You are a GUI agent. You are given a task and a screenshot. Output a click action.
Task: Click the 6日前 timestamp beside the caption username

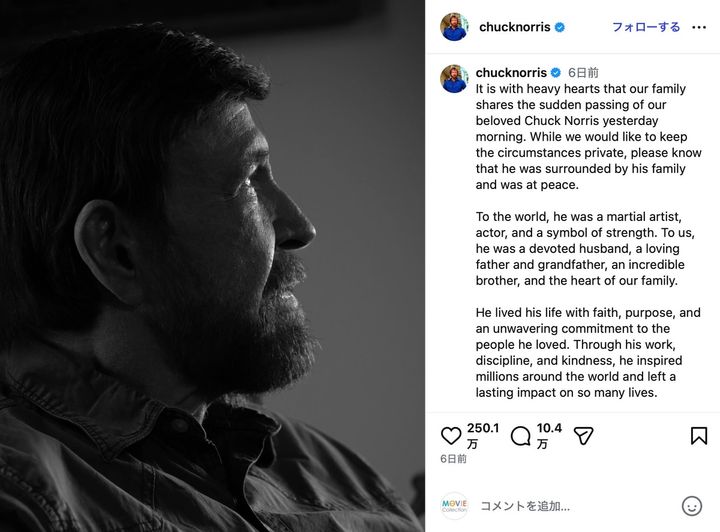(x=583, y=73)
